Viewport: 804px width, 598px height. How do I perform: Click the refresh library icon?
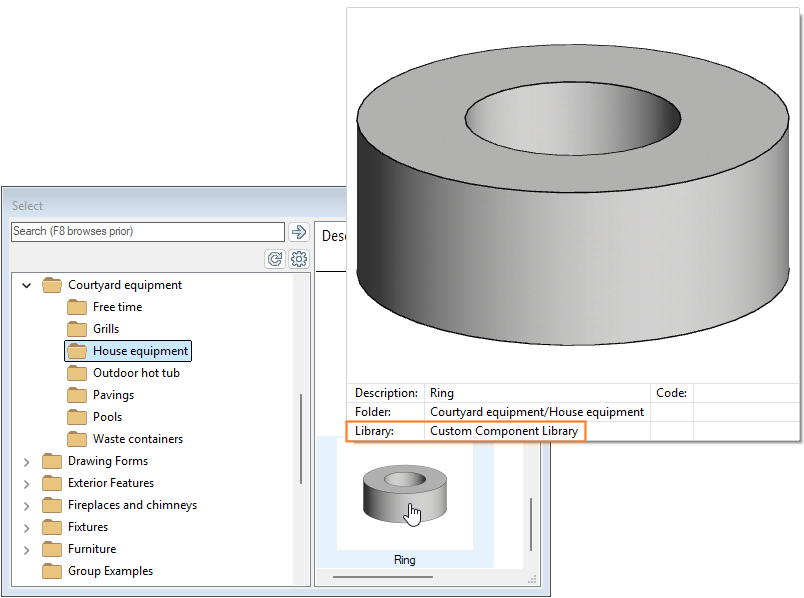pyautogui.click(x=274, y=259)
